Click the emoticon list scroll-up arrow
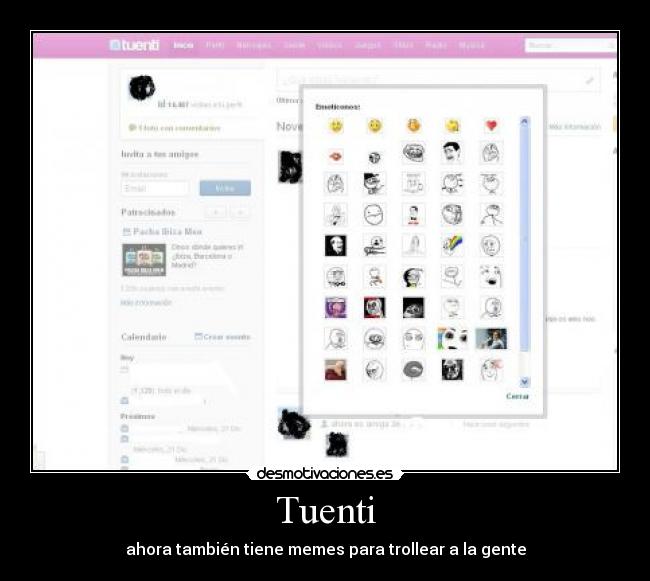 click(x=524, y=121)
